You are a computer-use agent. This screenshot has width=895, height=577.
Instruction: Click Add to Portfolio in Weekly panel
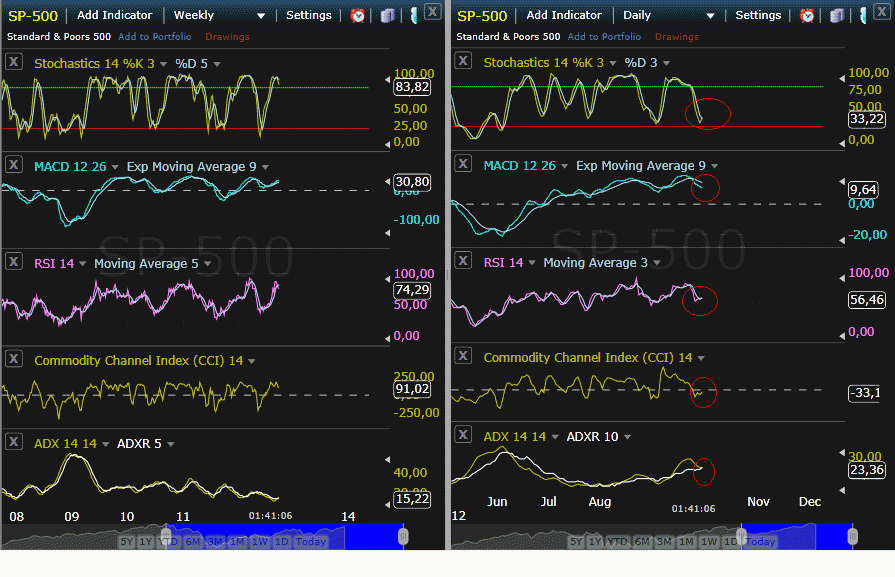[x=155, y=37]
